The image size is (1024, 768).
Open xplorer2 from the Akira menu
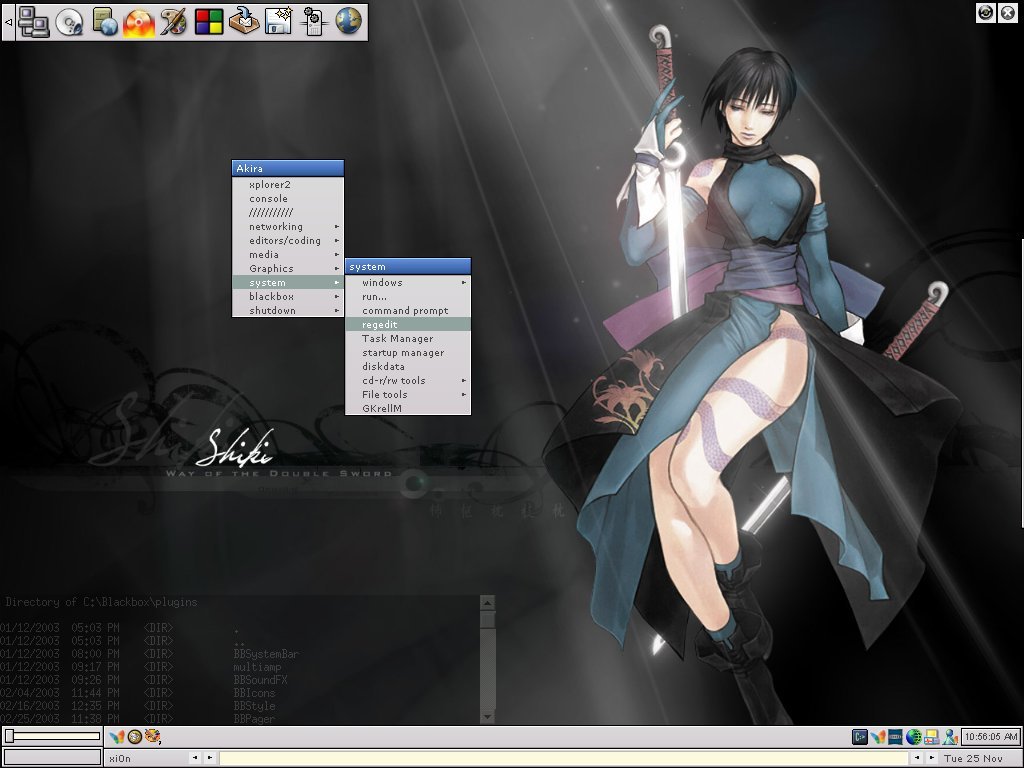pyautogui.click(x=288, y=185)
